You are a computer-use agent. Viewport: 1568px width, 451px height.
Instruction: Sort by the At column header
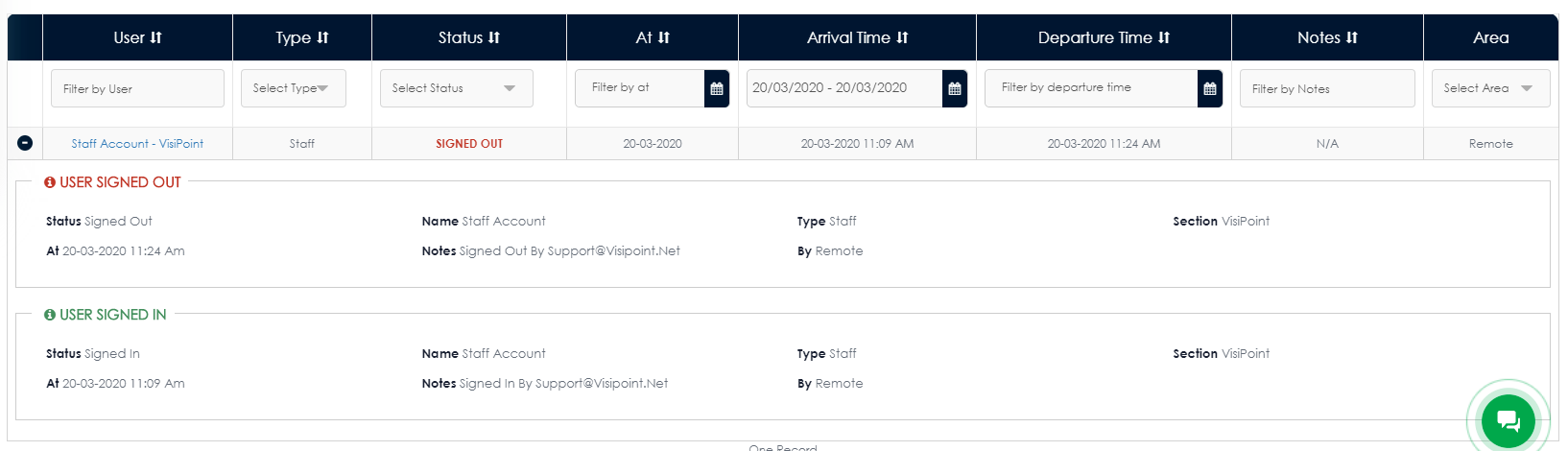click(x=653, y=37)
